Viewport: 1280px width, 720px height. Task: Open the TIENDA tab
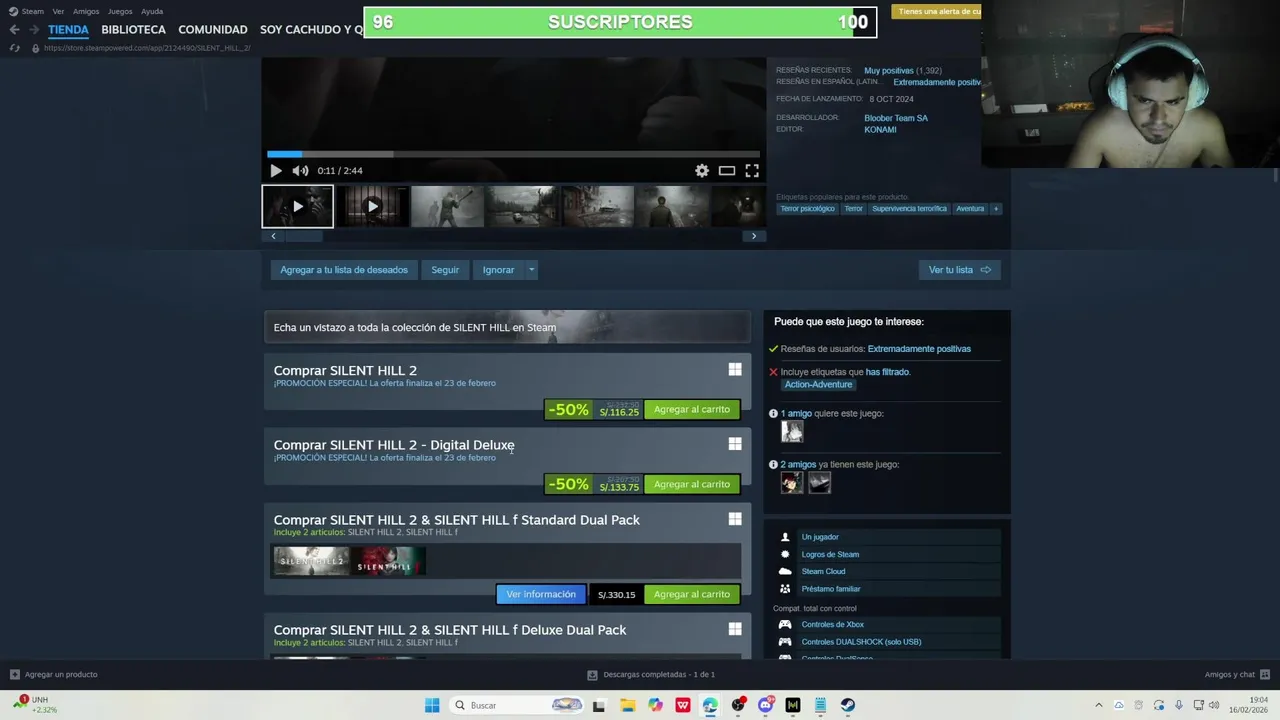coord(68,30)
